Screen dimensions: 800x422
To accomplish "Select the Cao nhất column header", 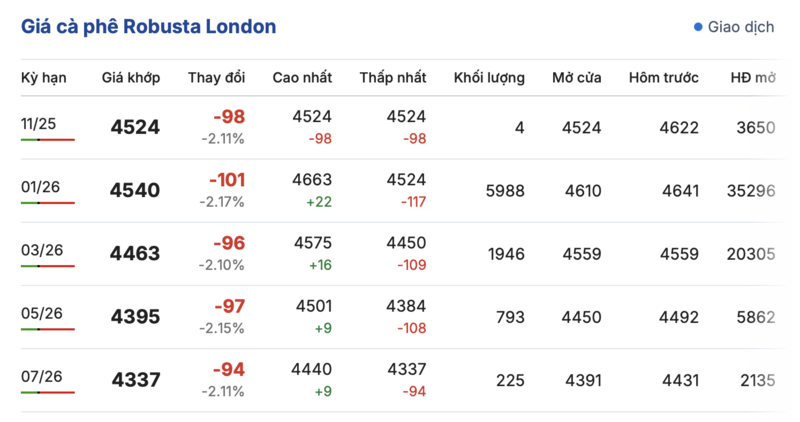I will point(302,78).
